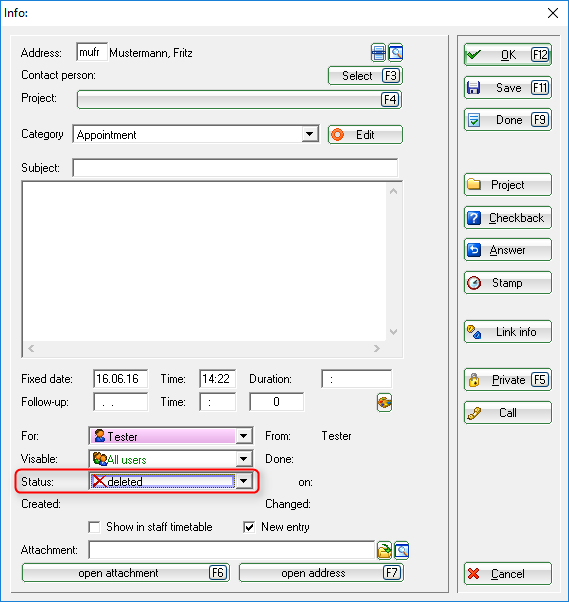The image size is (569, 602).
Task: Click the address card icon beside Mustermann
Action: [x=378, y=53]
